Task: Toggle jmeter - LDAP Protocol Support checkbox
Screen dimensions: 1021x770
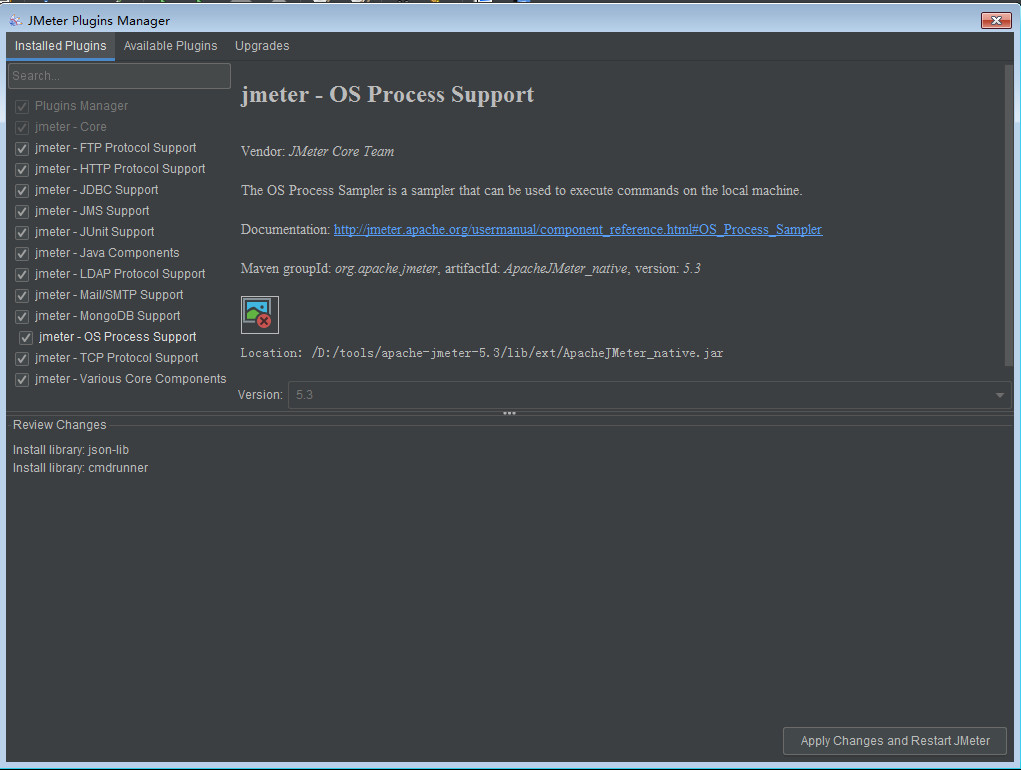Action: coord(22,274)
